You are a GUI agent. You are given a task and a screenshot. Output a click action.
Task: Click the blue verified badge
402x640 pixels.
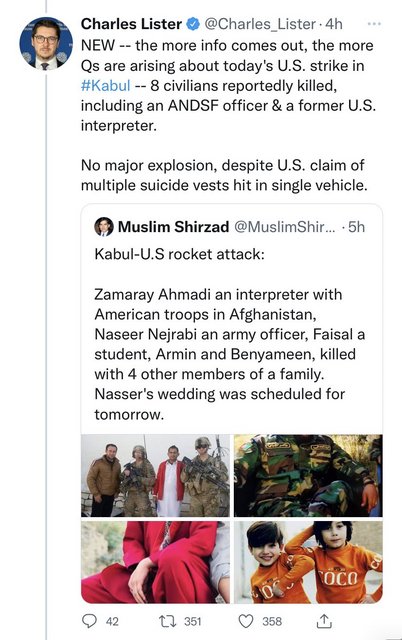click(x=193, y=24)
